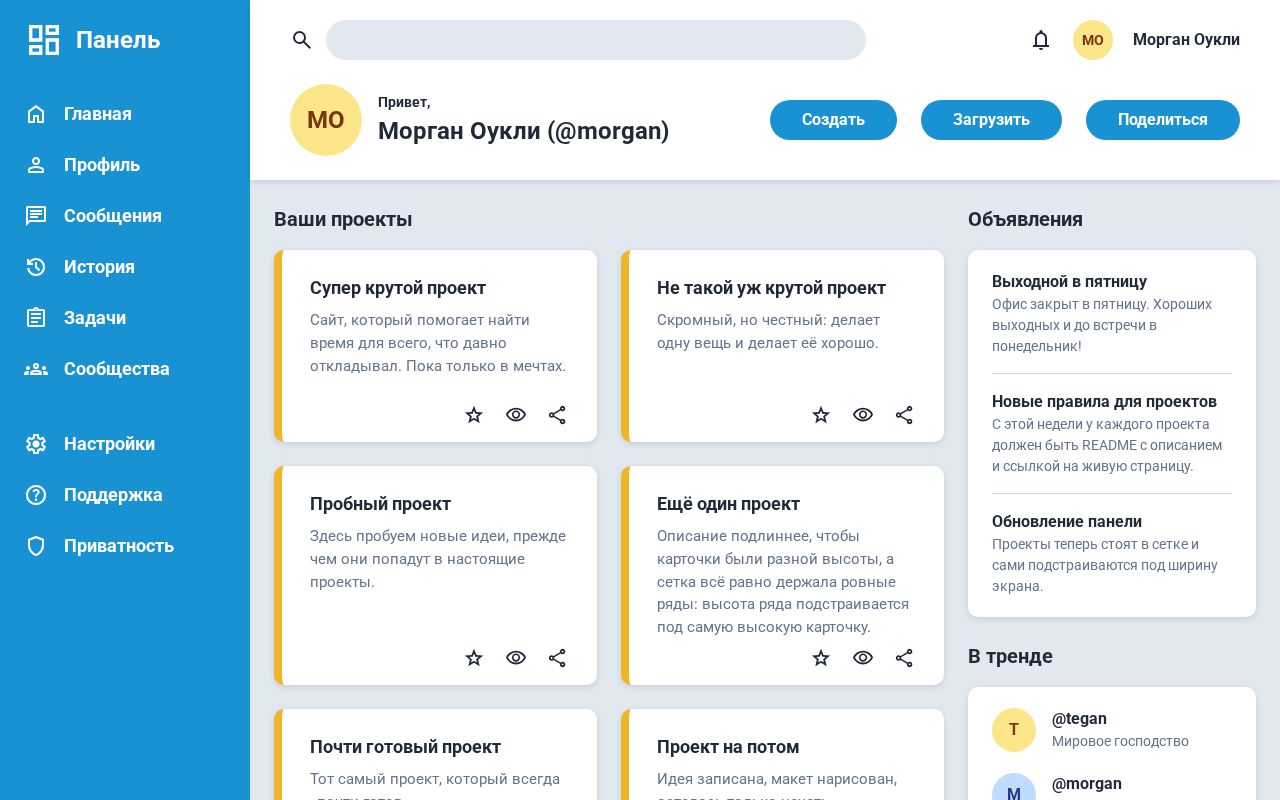Click the small МО avatar in header
This screenshot has height=800, width=1280.
pyautogui.click(x=1093, y=40)
